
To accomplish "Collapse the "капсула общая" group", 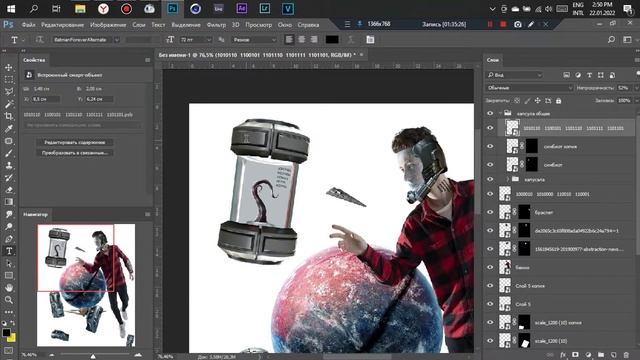I will pos(500,113).
